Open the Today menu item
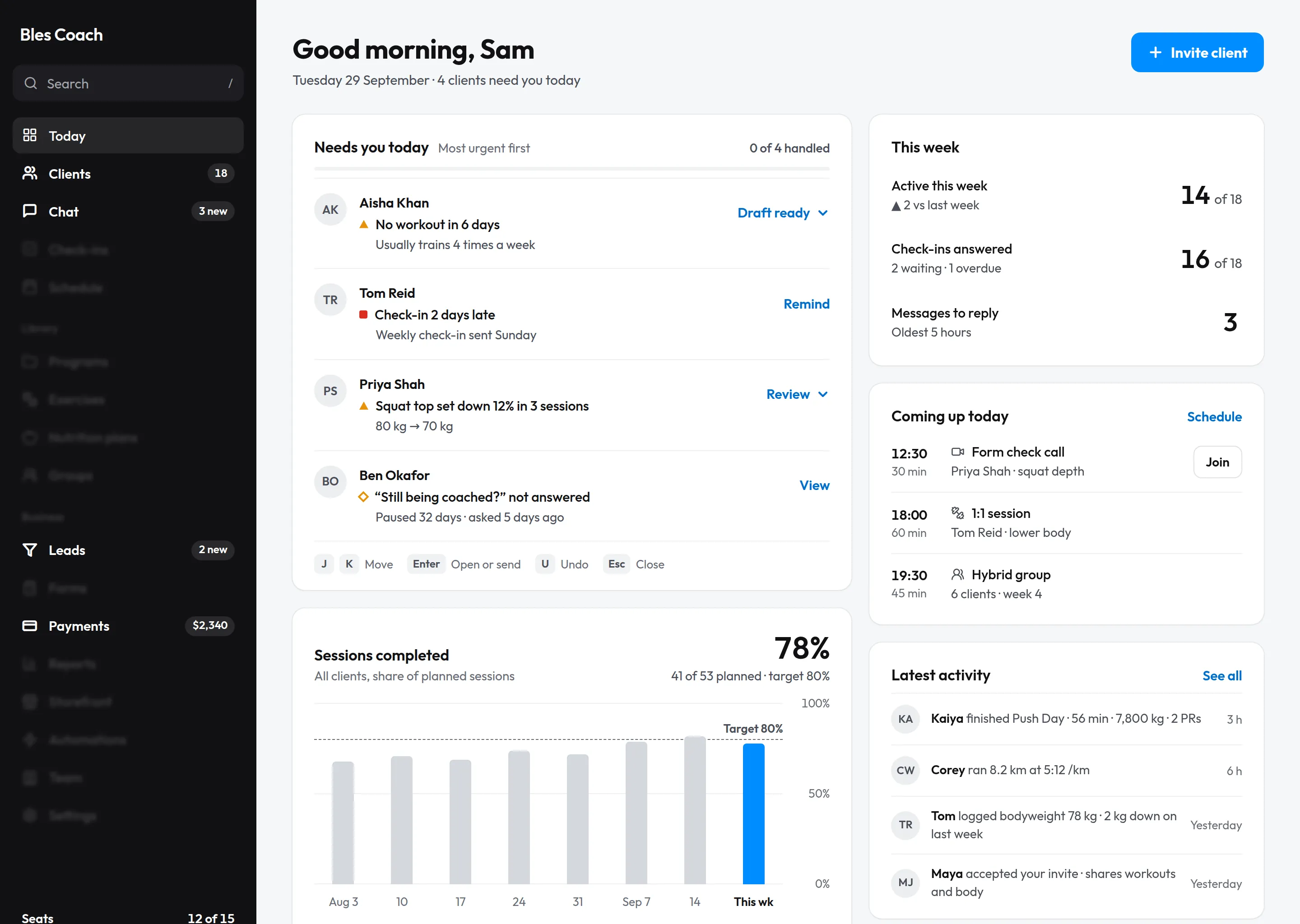1300x924 pixels. (x=128, y=135)
